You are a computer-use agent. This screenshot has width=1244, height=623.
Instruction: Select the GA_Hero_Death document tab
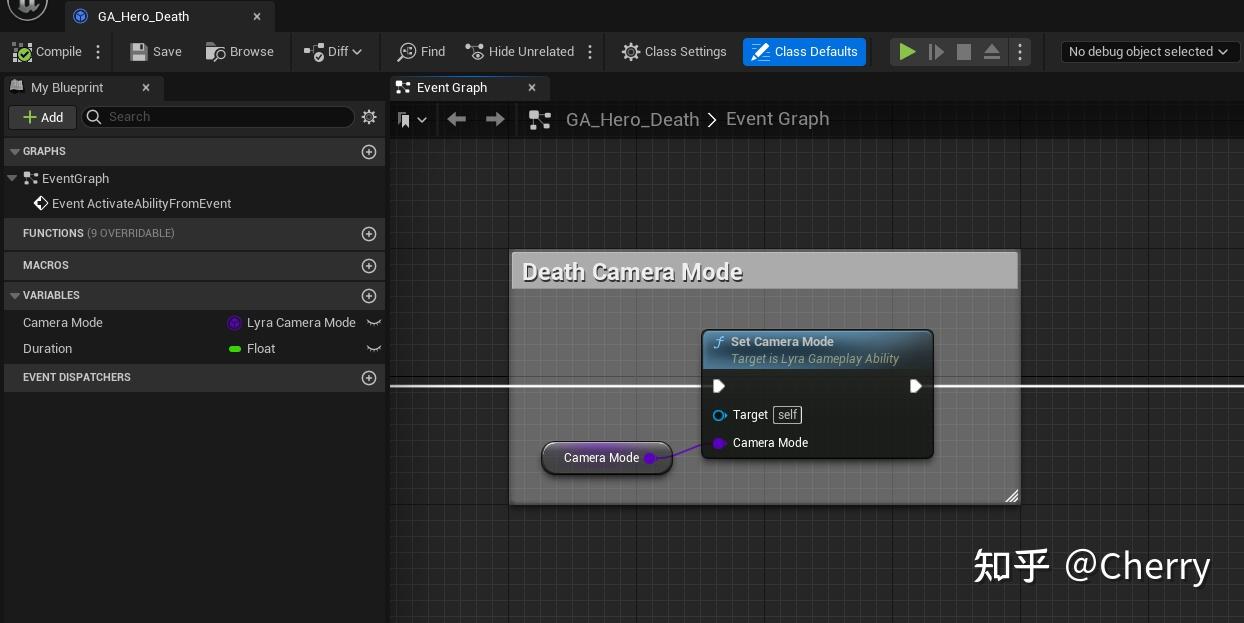[x=143, y=17]
